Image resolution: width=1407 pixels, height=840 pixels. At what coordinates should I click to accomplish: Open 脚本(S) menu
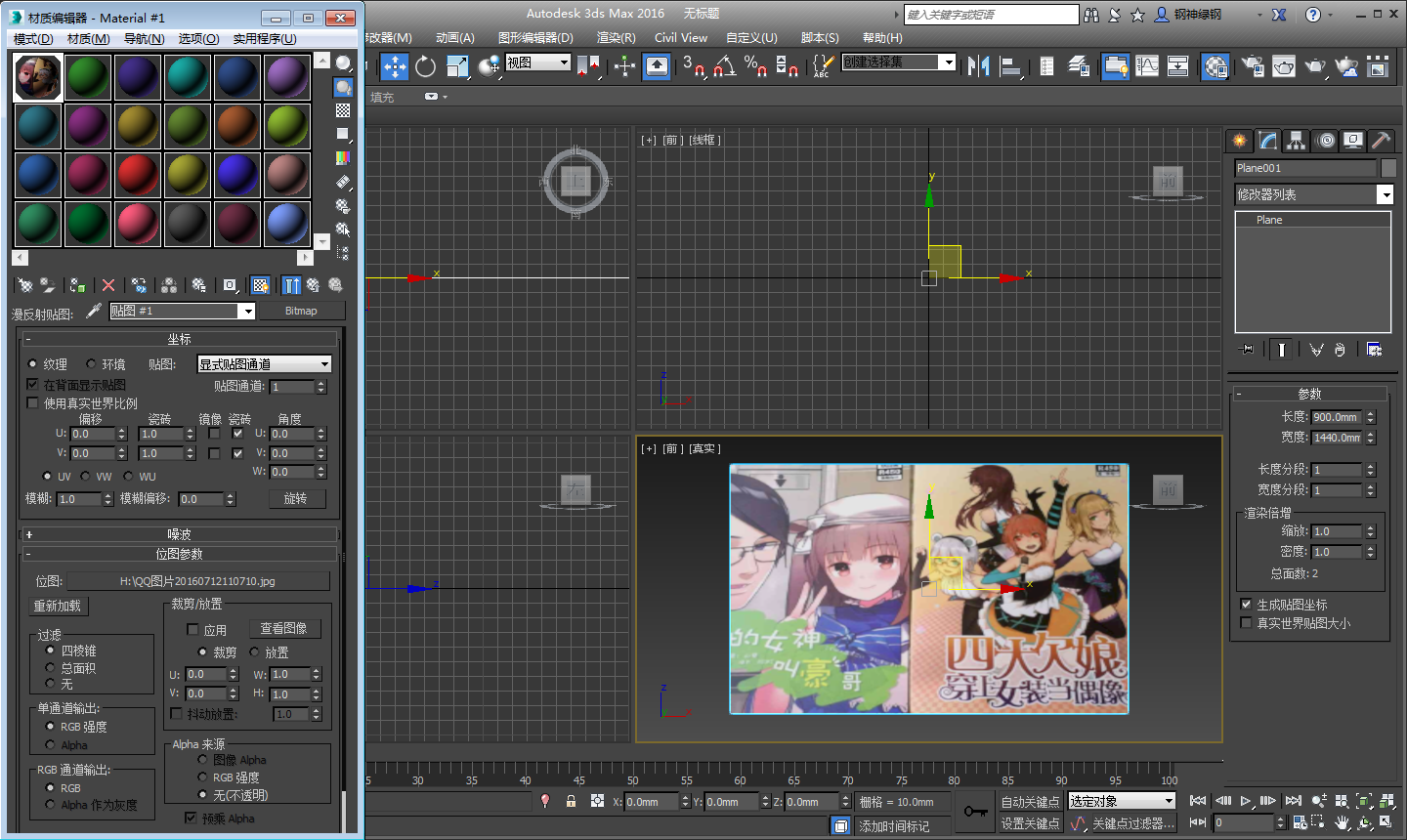[819, 37]
